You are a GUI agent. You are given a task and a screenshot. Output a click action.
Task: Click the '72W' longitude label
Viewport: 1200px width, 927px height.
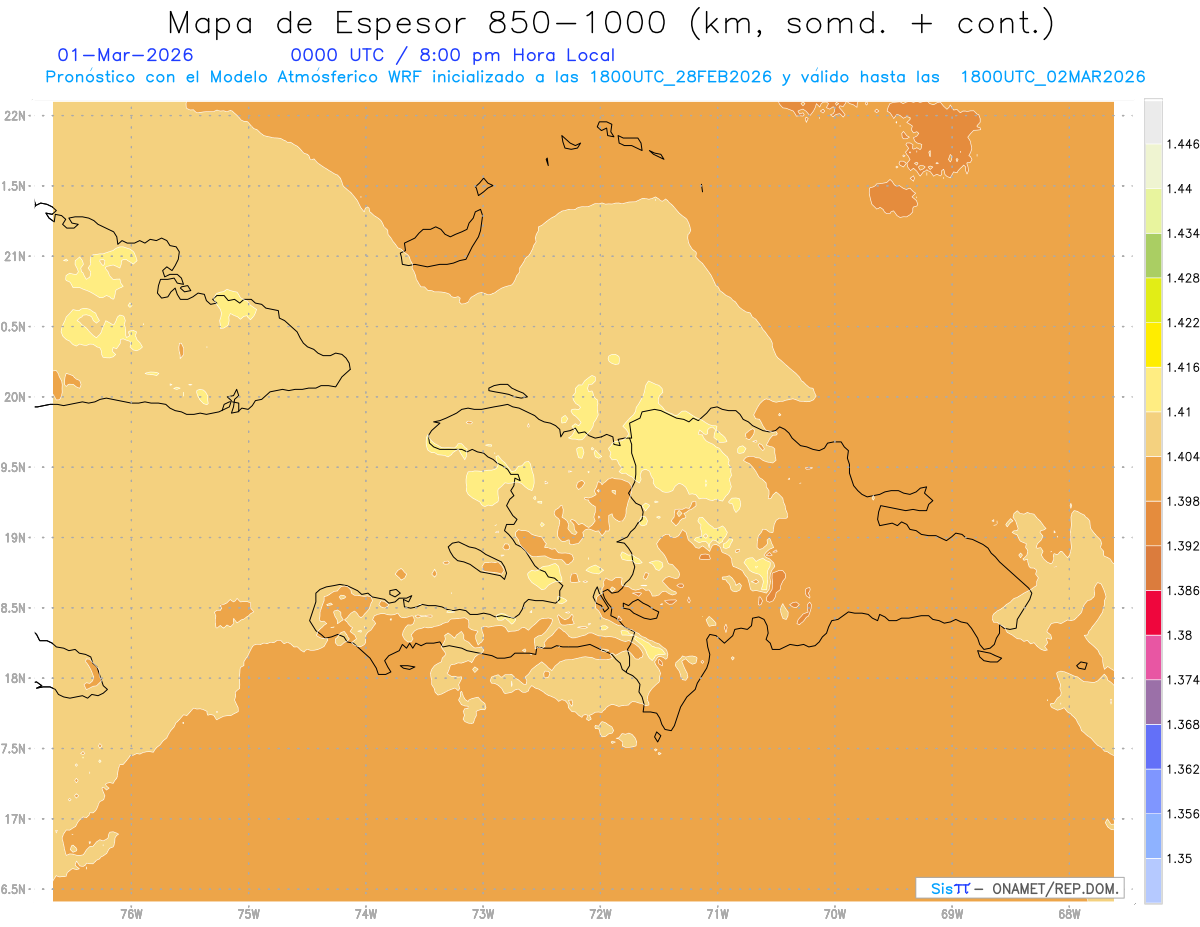(x=600, y=914)
